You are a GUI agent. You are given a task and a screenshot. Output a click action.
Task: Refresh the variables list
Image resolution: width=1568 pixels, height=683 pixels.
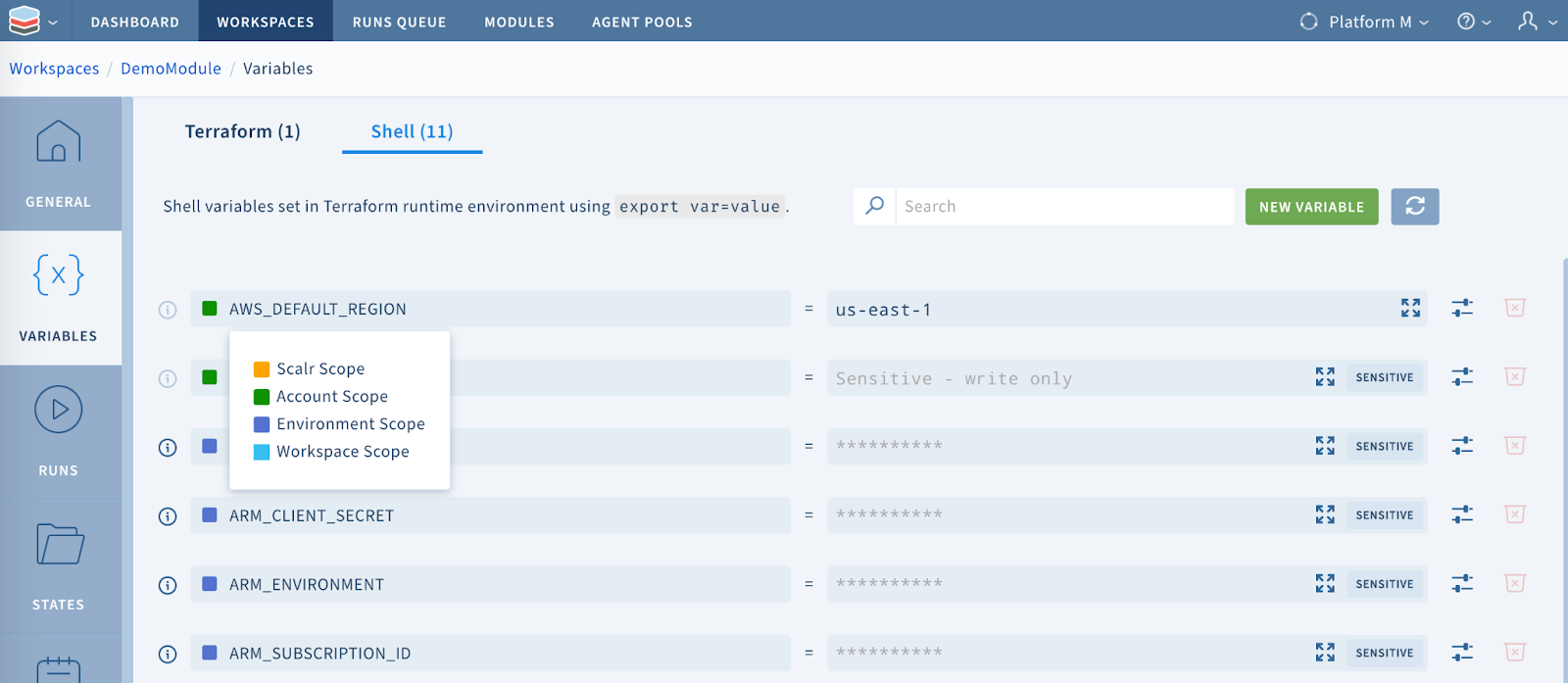1415,207
